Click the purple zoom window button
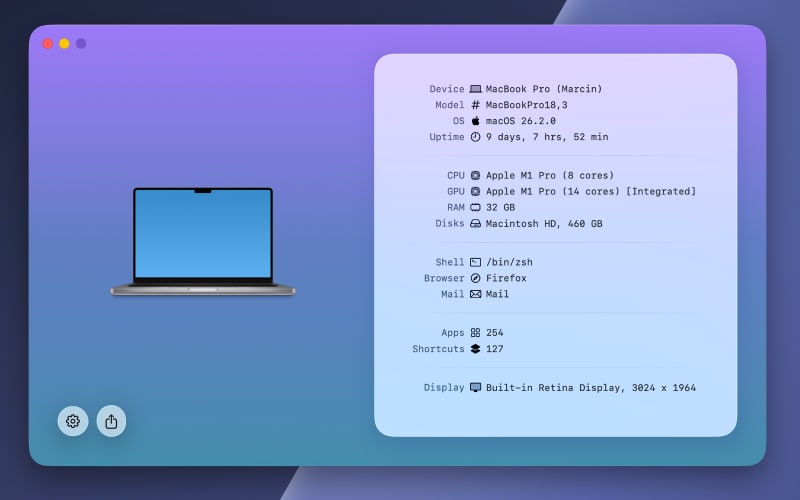Image resolution: width=800 pixels, height=500 pixels. pos(81,43)
